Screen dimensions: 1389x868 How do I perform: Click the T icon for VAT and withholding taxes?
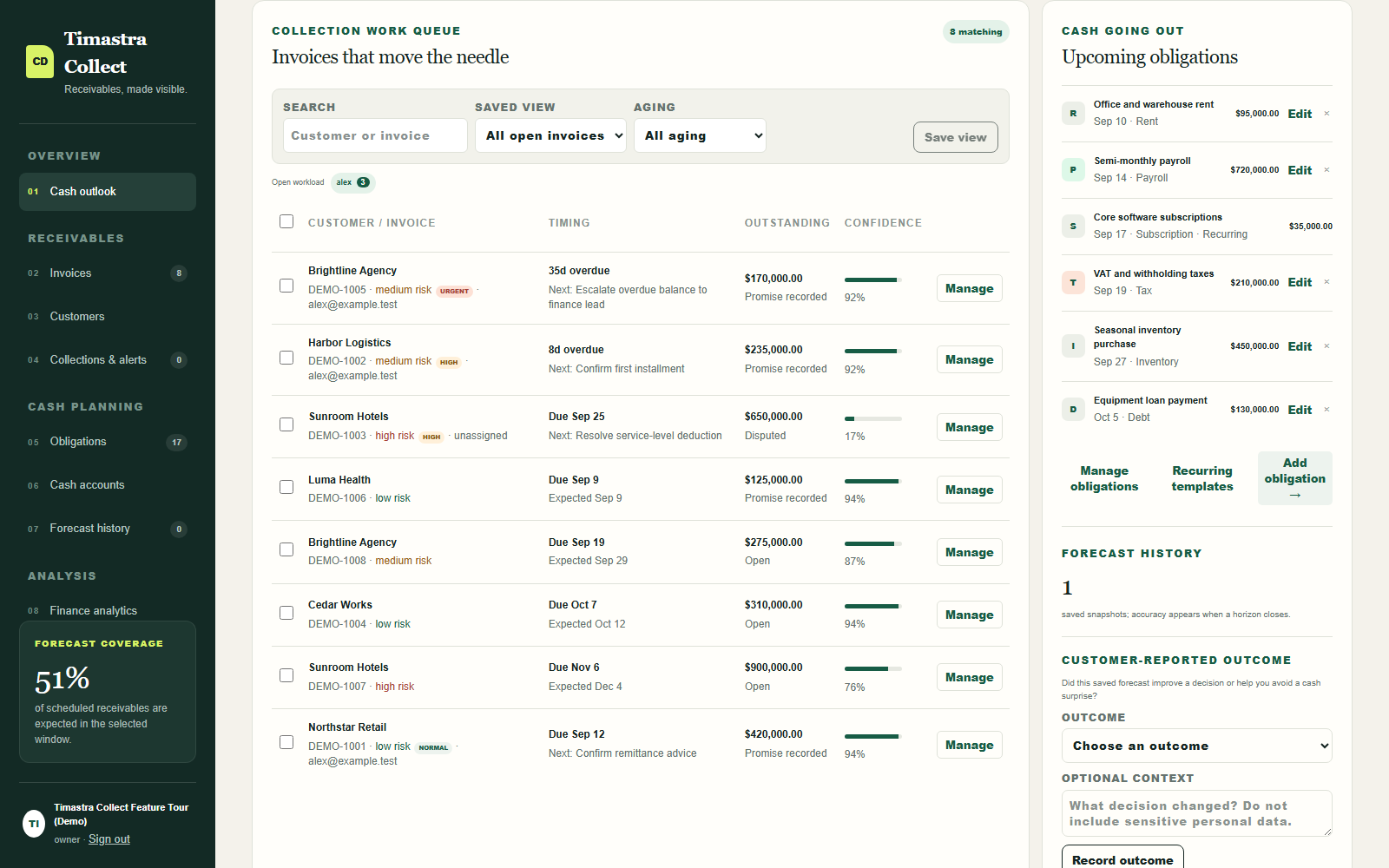pyautogui.click(x=1073, y=283)
